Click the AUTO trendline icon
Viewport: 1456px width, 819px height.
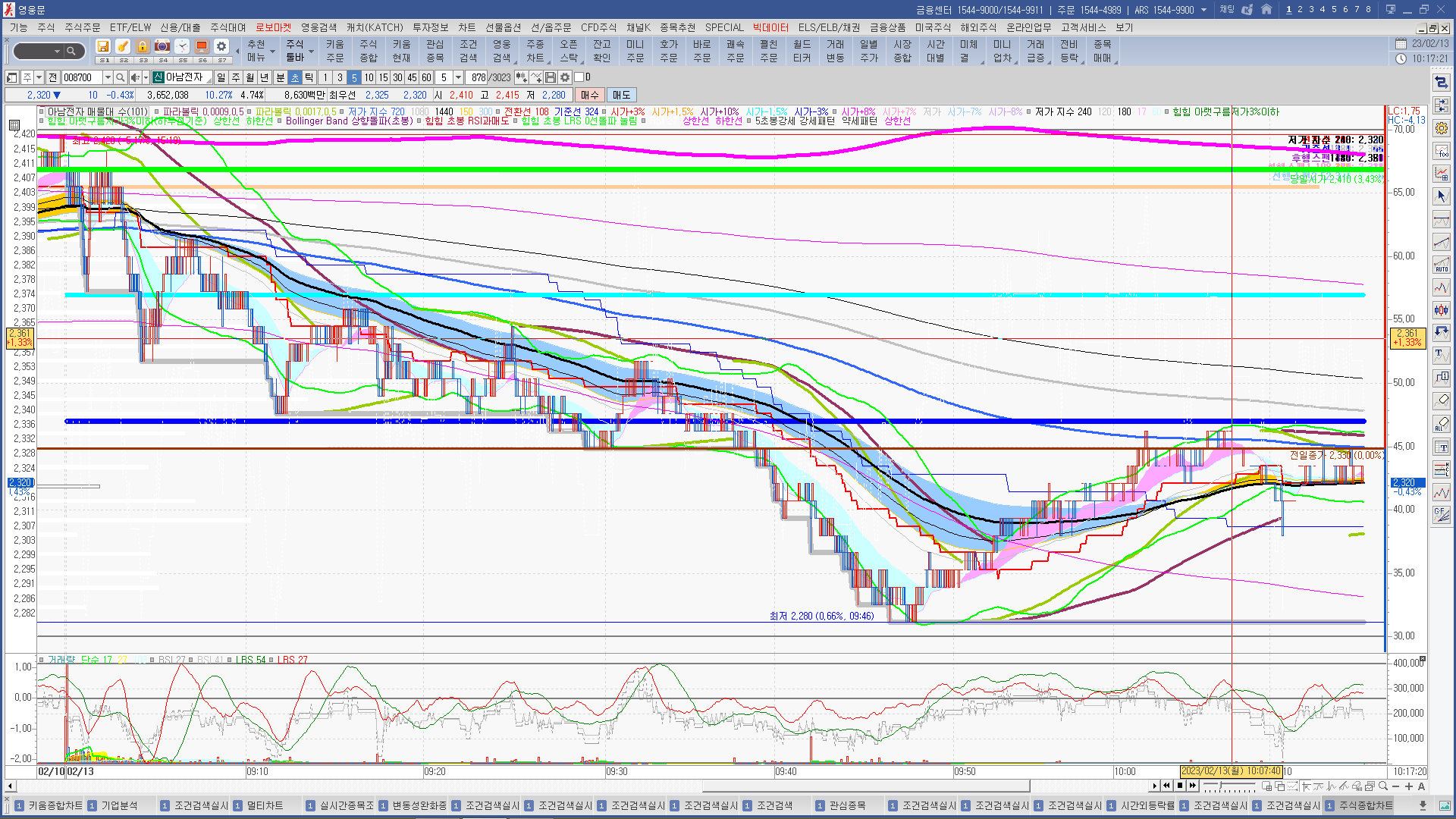(1442, 265)
